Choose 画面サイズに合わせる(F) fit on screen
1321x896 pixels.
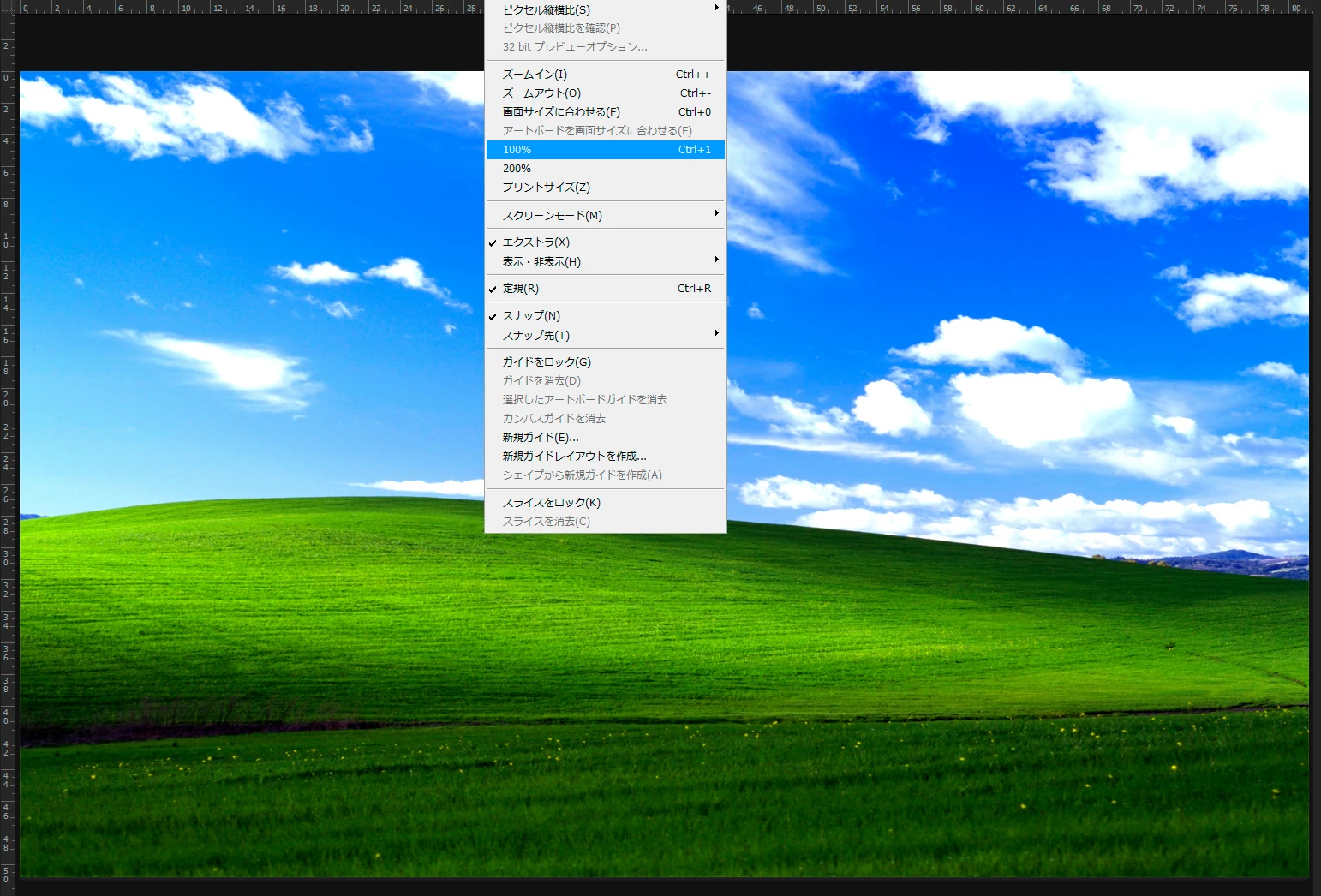(x=606, y=112)
